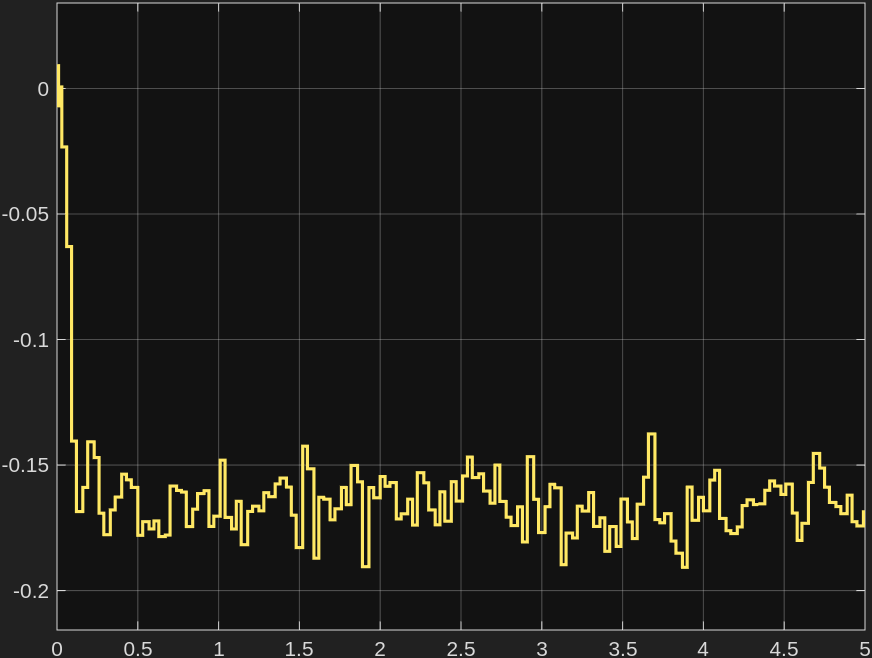Screen dimensions: 872x658
Task: Click the signal's lowest dip just before 4
Action: coord(684,567)
